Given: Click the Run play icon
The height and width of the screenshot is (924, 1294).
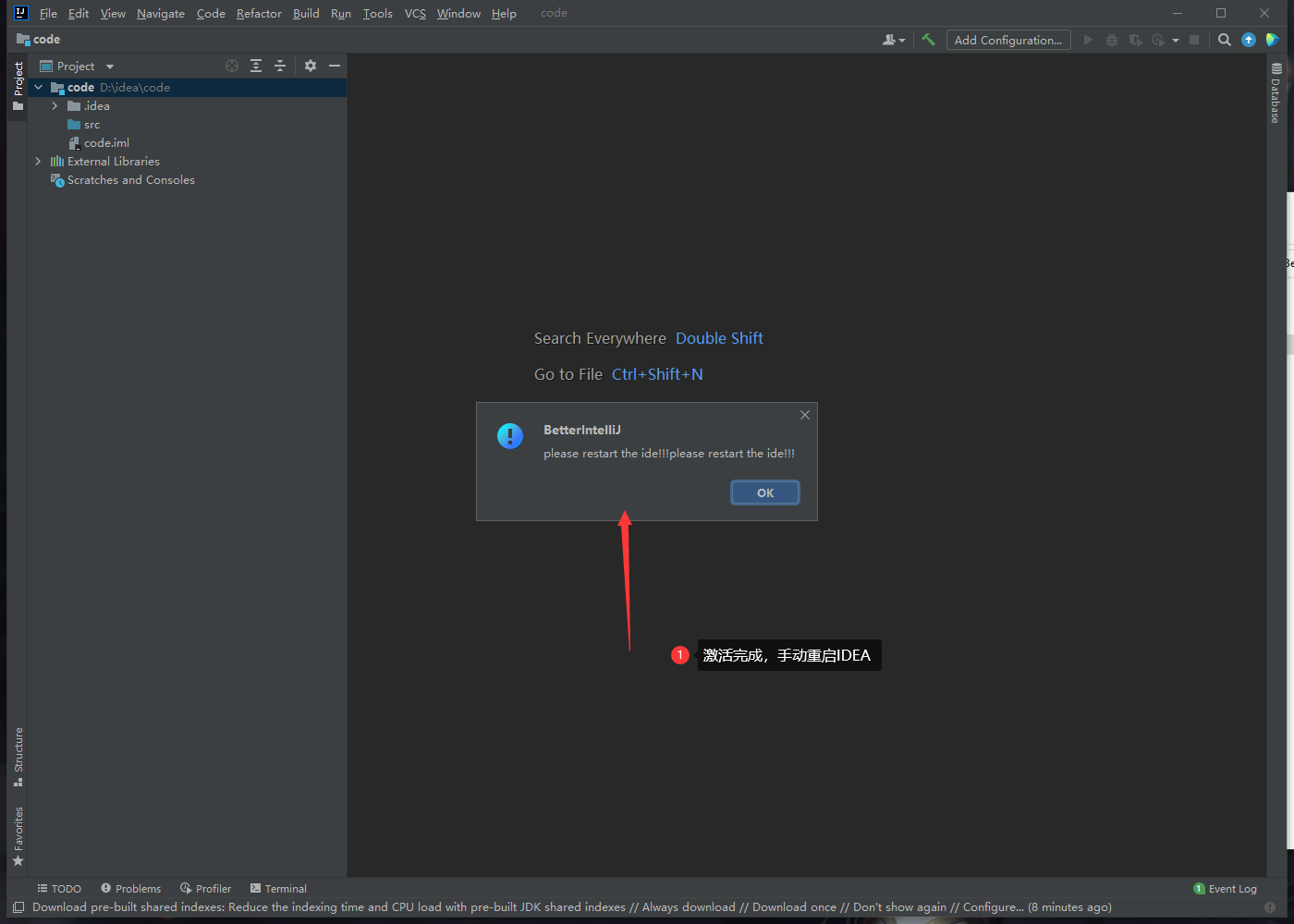Looking at the screenshot, I should [1088, 40].
